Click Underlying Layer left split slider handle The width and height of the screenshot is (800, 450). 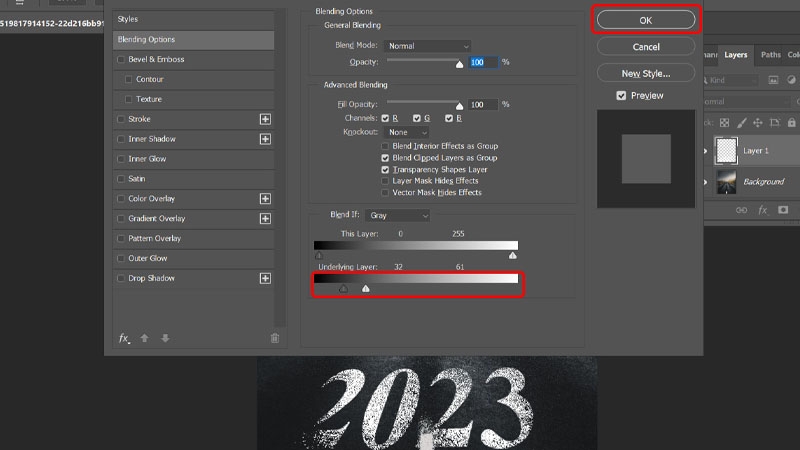[343, 289]
